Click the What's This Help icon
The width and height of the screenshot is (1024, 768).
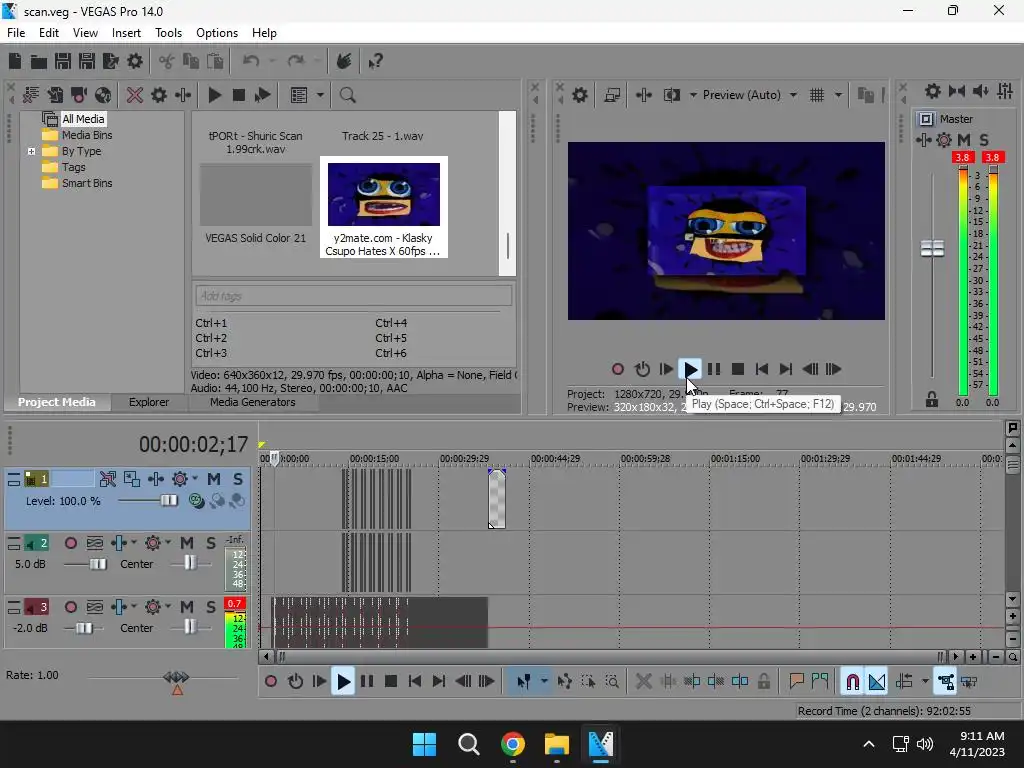[x=376, y=61]
